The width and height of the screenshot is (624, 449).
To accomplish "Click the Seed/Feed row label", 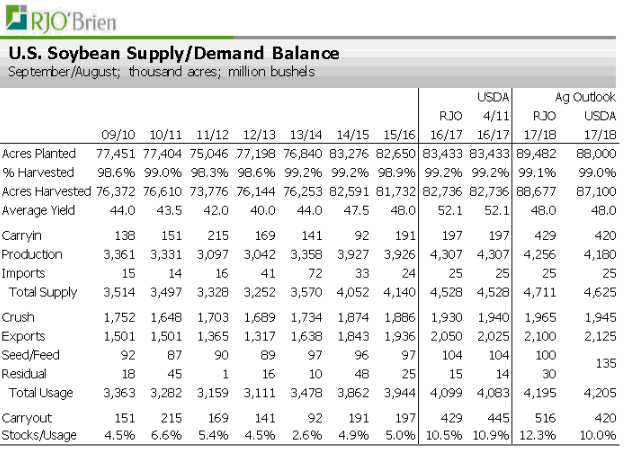I will pos(28,353).
